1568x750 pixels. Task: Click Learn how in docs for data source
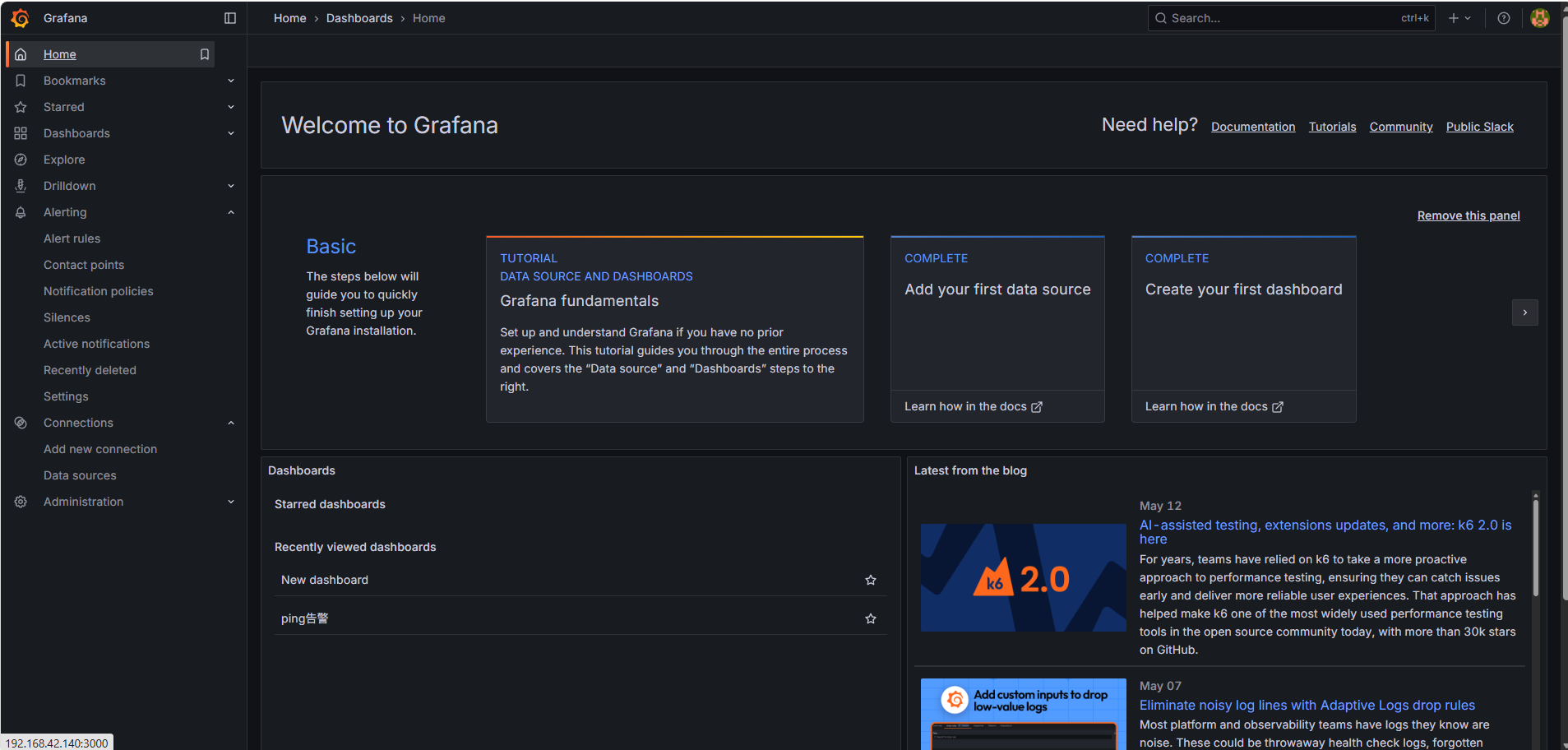[974, 406]
